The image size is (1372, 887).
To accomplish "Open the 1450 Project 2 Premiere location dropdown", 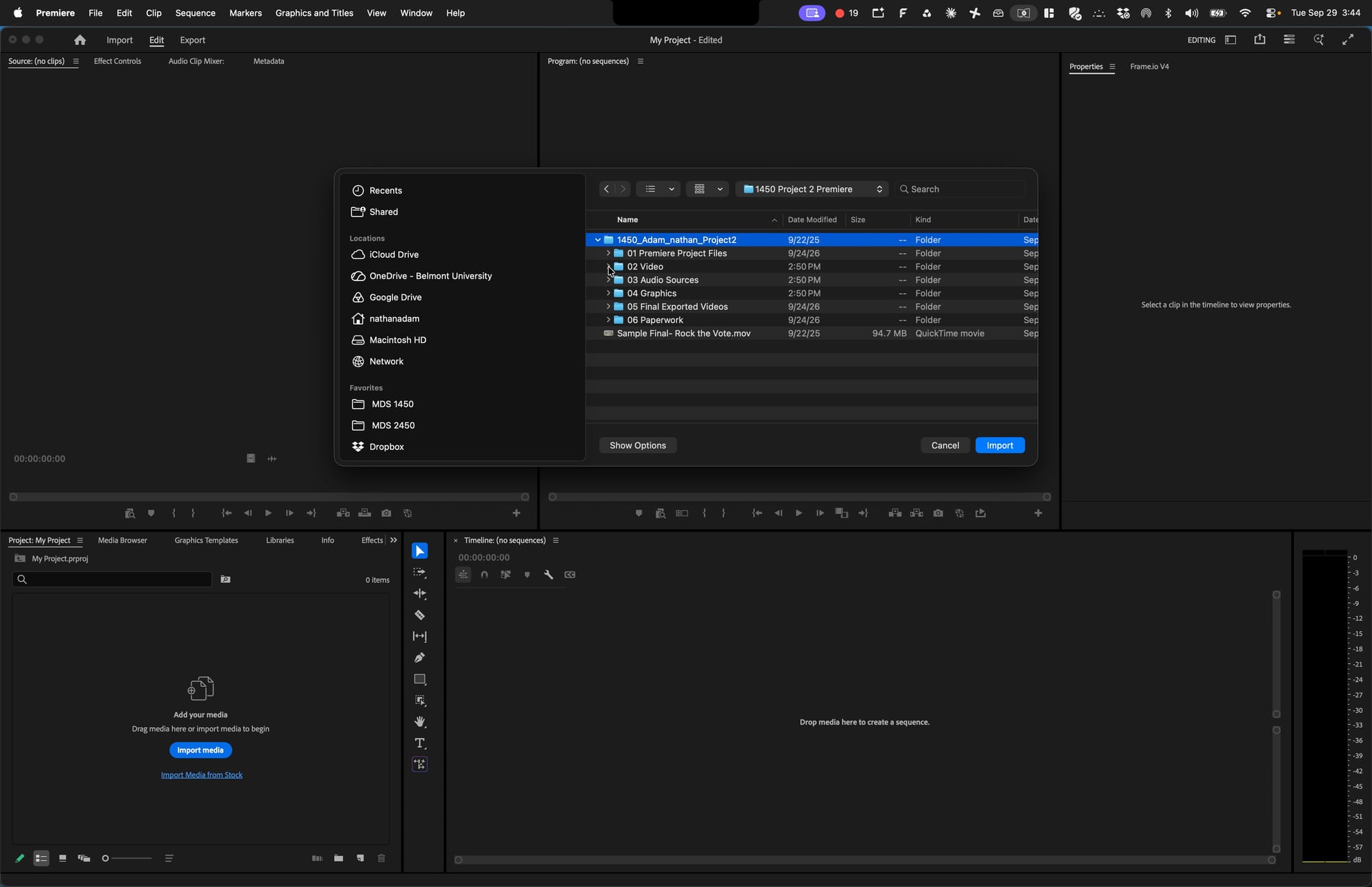I will tap(812, 189).
